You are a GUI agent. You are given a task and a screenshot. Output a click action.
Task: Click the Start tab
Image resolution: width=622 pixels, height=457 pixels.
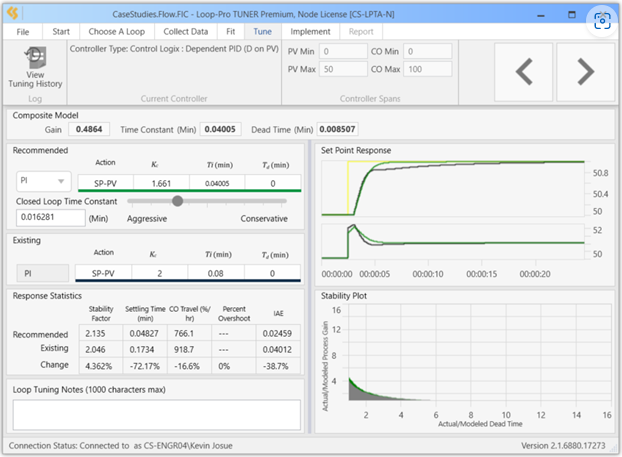point(61,32)
